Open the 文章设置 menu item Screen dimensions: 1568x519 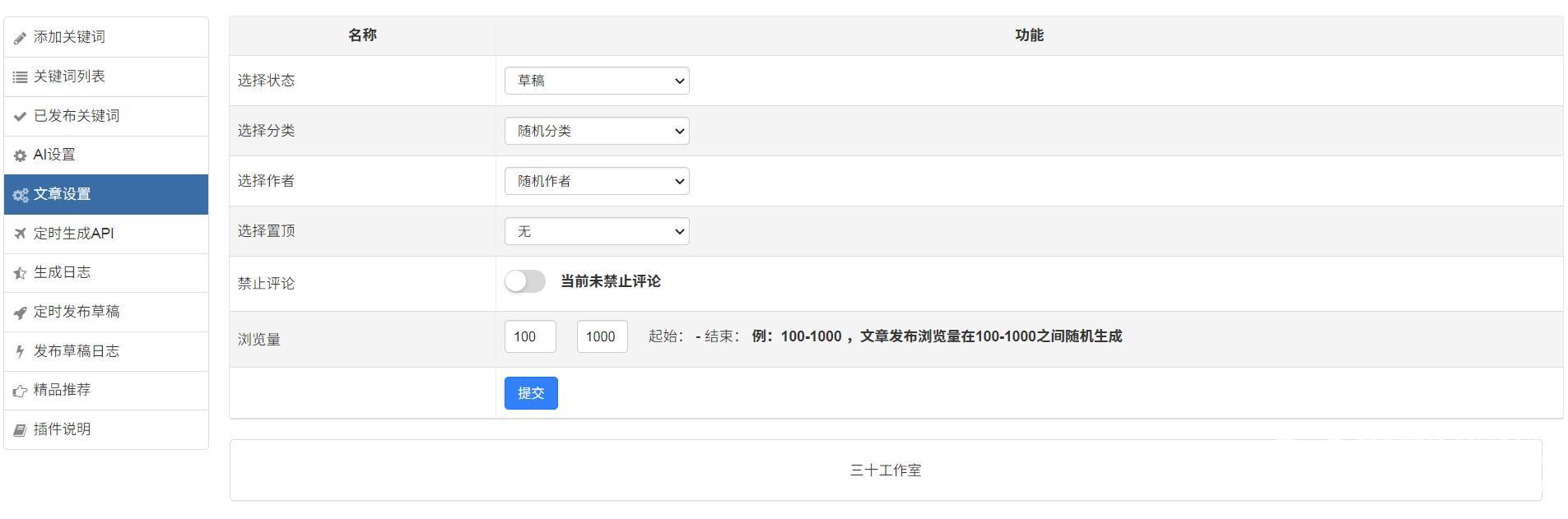(x=105, y=194)
